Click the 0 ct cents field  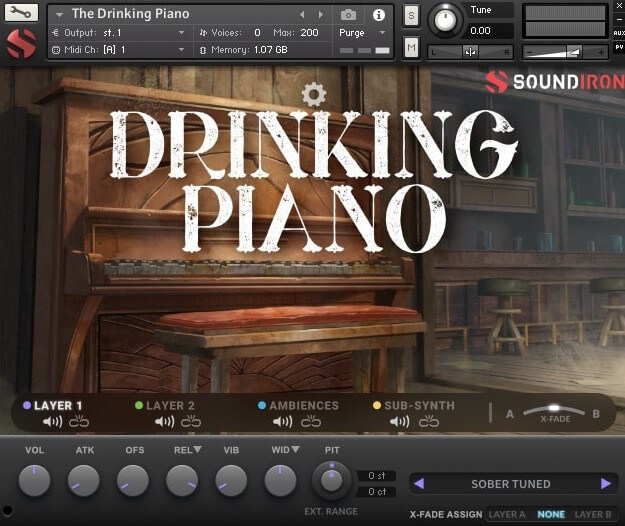pos(377,492)
